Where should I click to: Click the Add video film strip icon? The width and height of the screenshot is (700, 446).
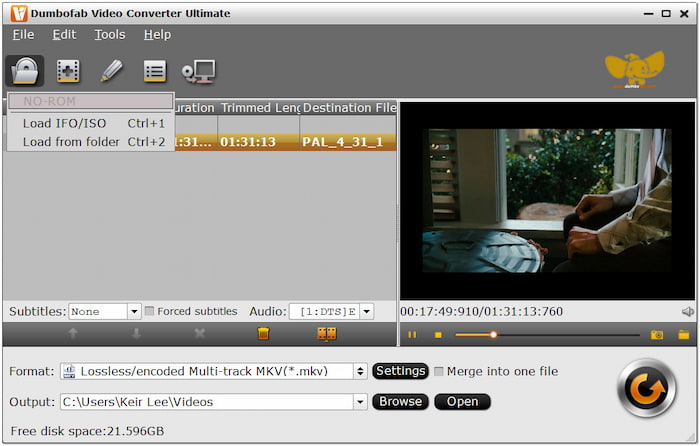click(x=68, y=71)
